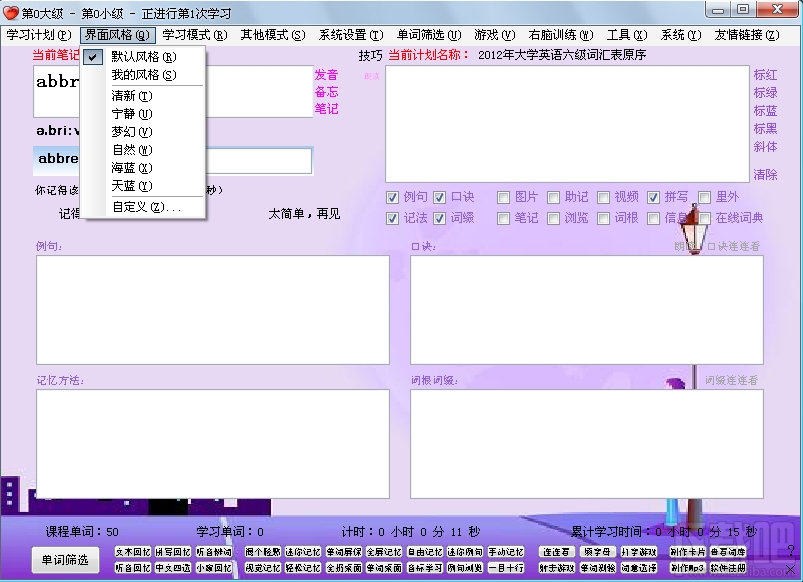Screen dimensions: 803x582
Task: Start 迷你记忆 mode
Action: pos(303,552)
